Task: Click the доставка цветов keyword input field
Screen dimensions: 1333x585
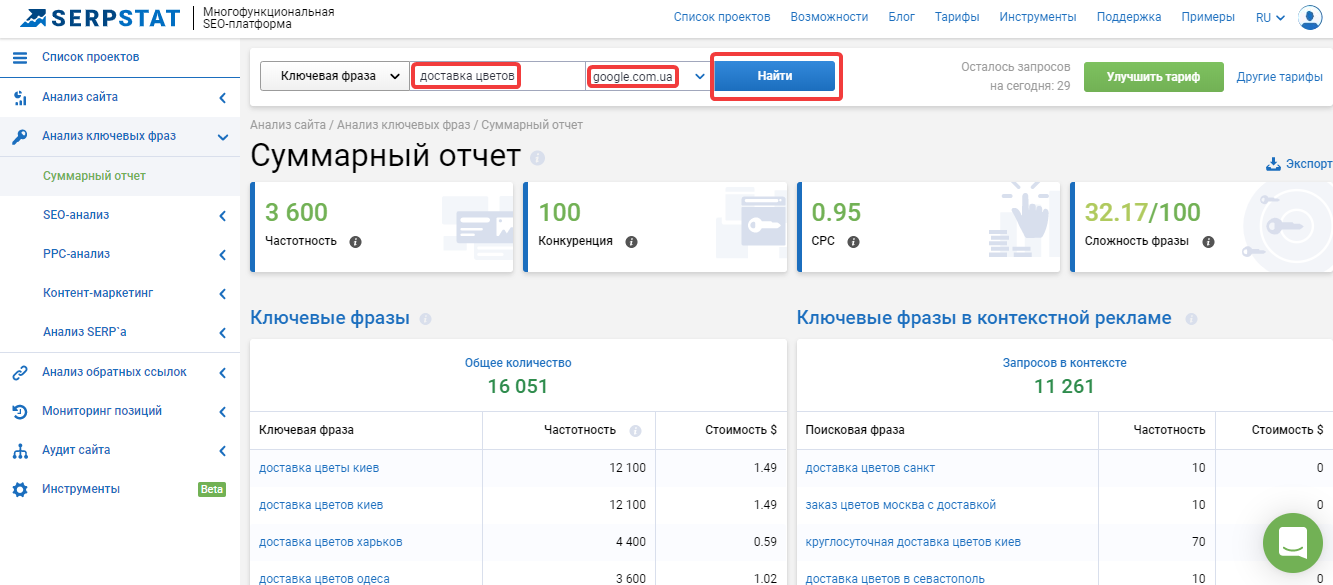Action: pyautogui.click(x=497, y=76)
